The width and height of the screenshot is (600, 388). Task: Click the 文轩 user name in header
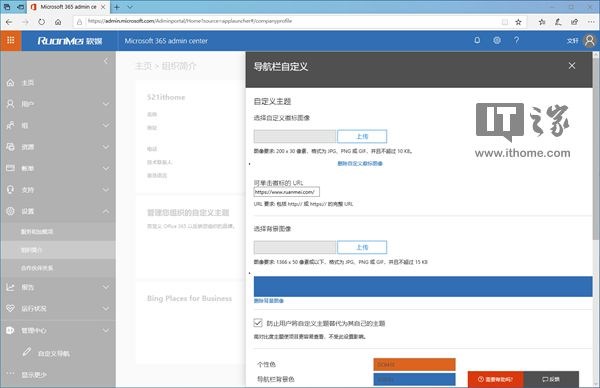coord(572,41)
